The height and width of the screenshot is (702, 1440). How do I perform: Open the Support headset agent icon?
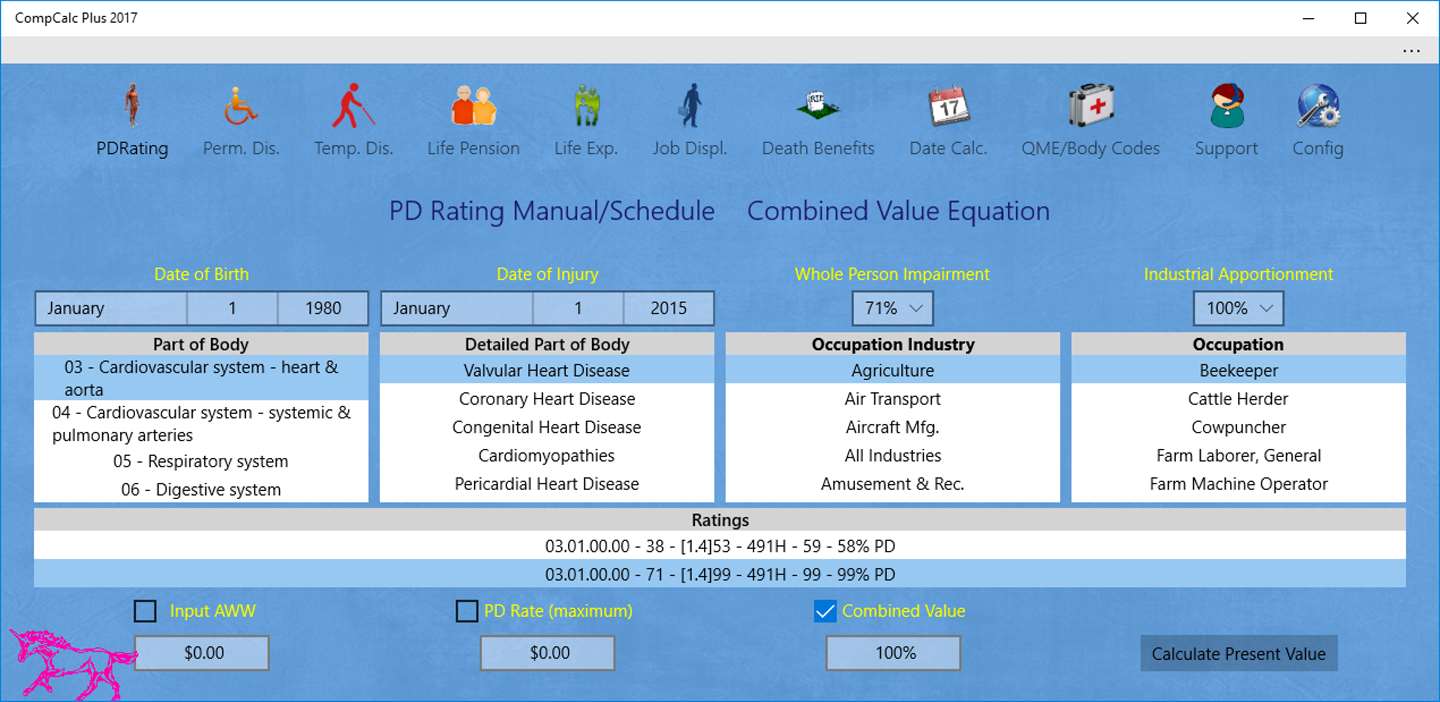(x=1226, y=106)
